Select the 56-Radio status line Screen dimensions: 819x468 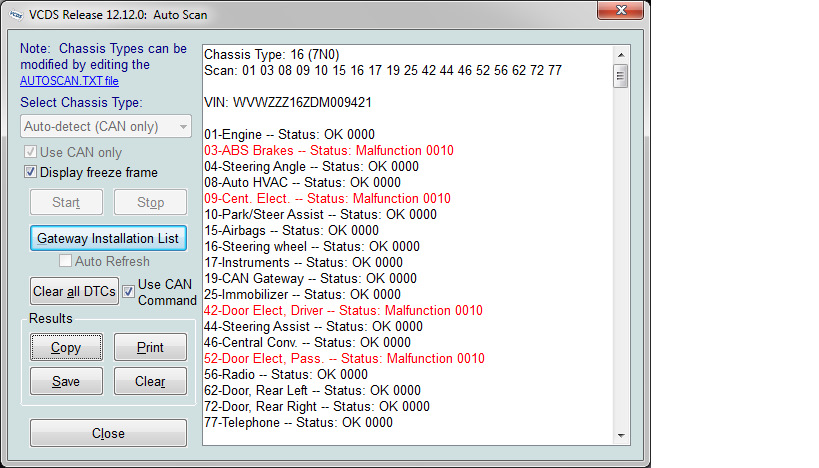coord(286,375)
